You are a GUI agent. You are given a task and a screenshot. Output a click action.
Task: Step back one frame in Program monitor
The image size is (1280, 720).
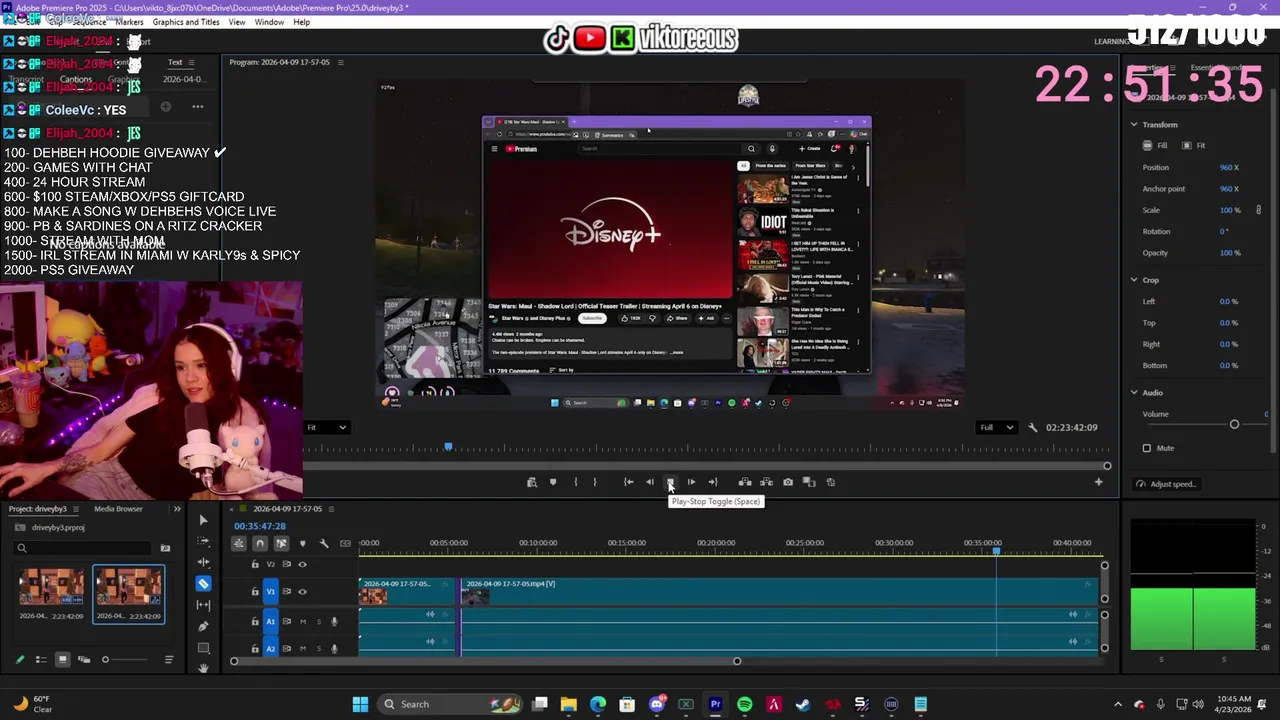coord(650,482)
